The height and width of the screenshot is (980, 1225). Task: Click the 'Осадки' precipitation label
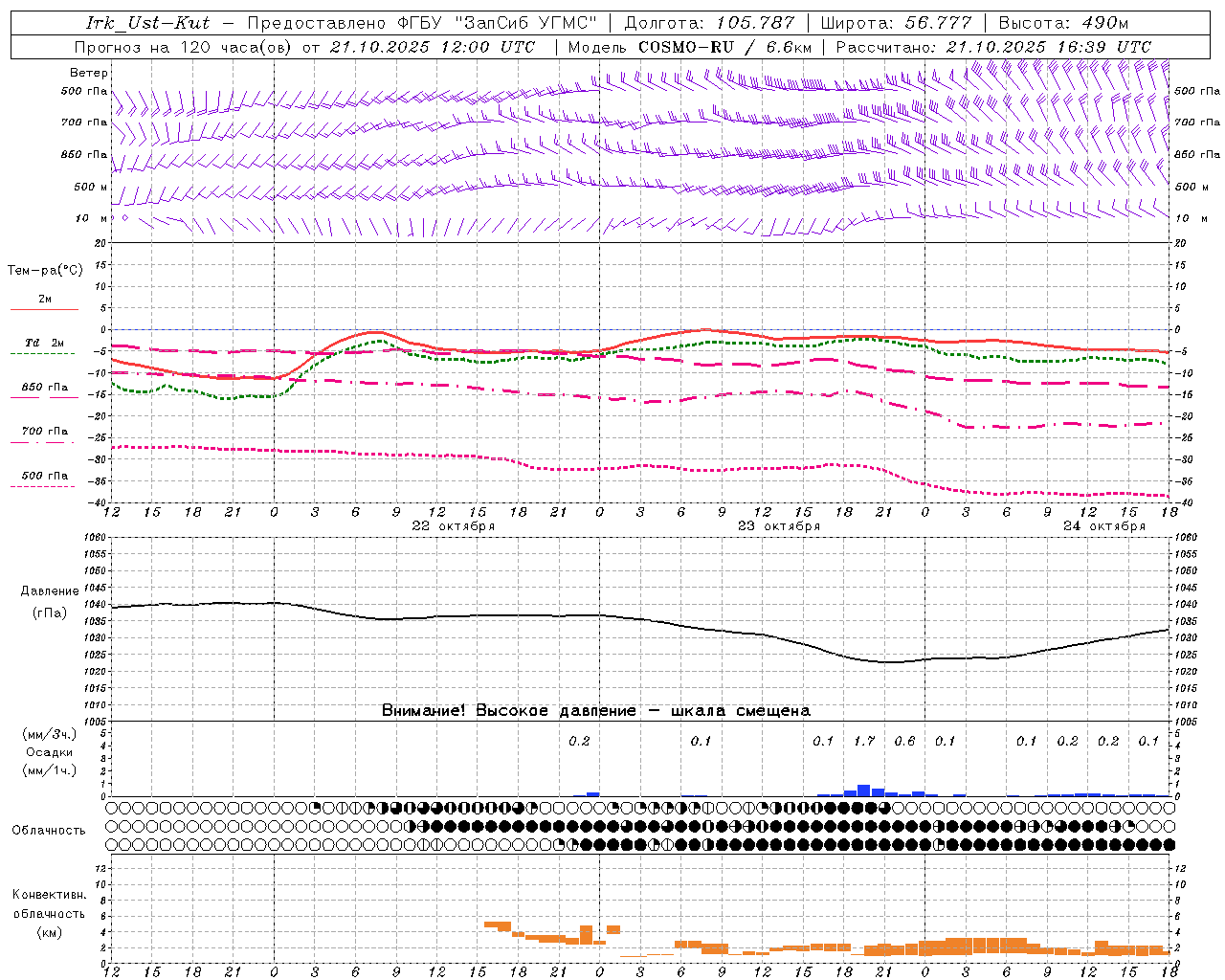50,752
